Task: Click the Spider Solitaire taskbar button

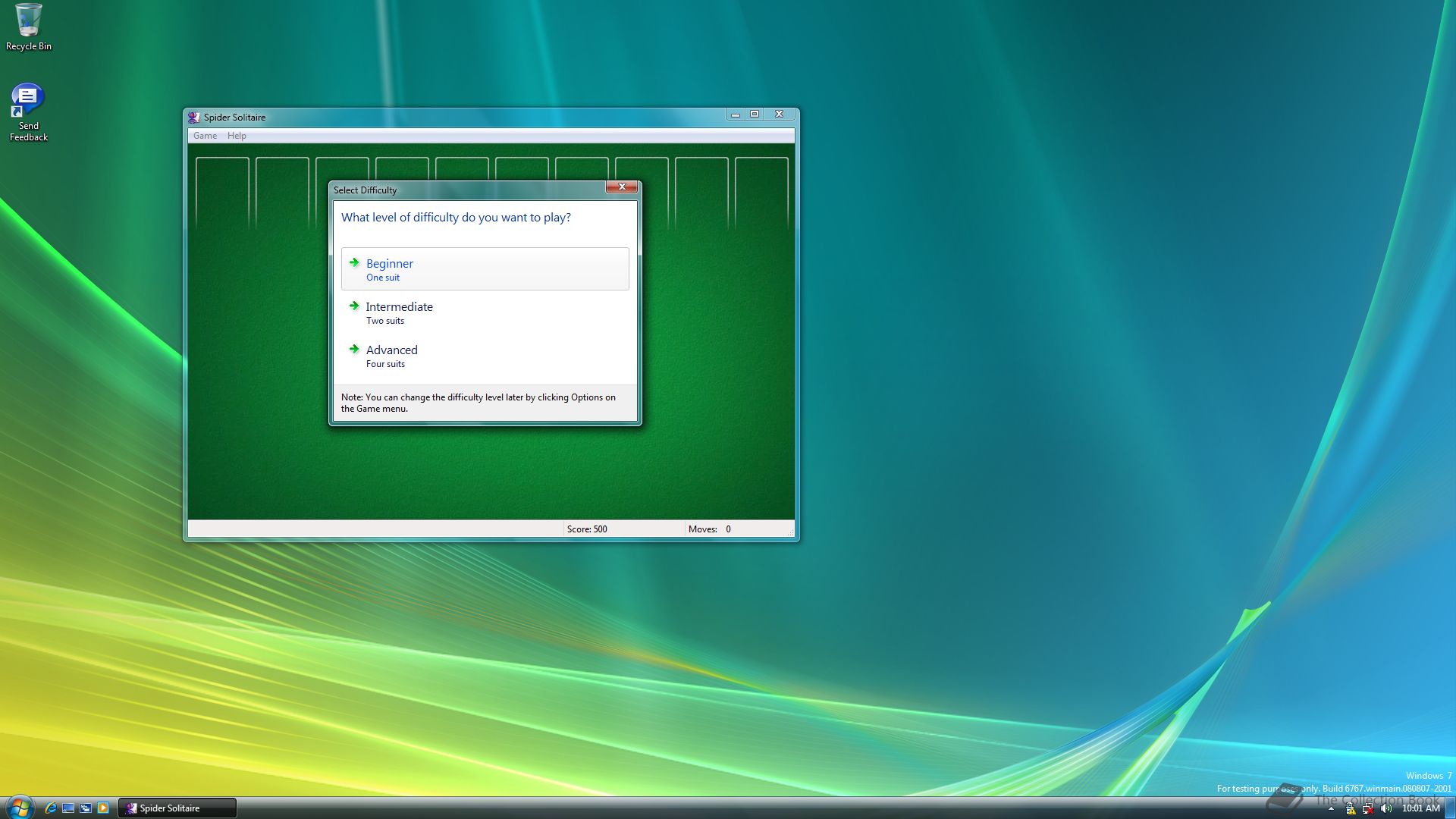Action: [177, 808]
